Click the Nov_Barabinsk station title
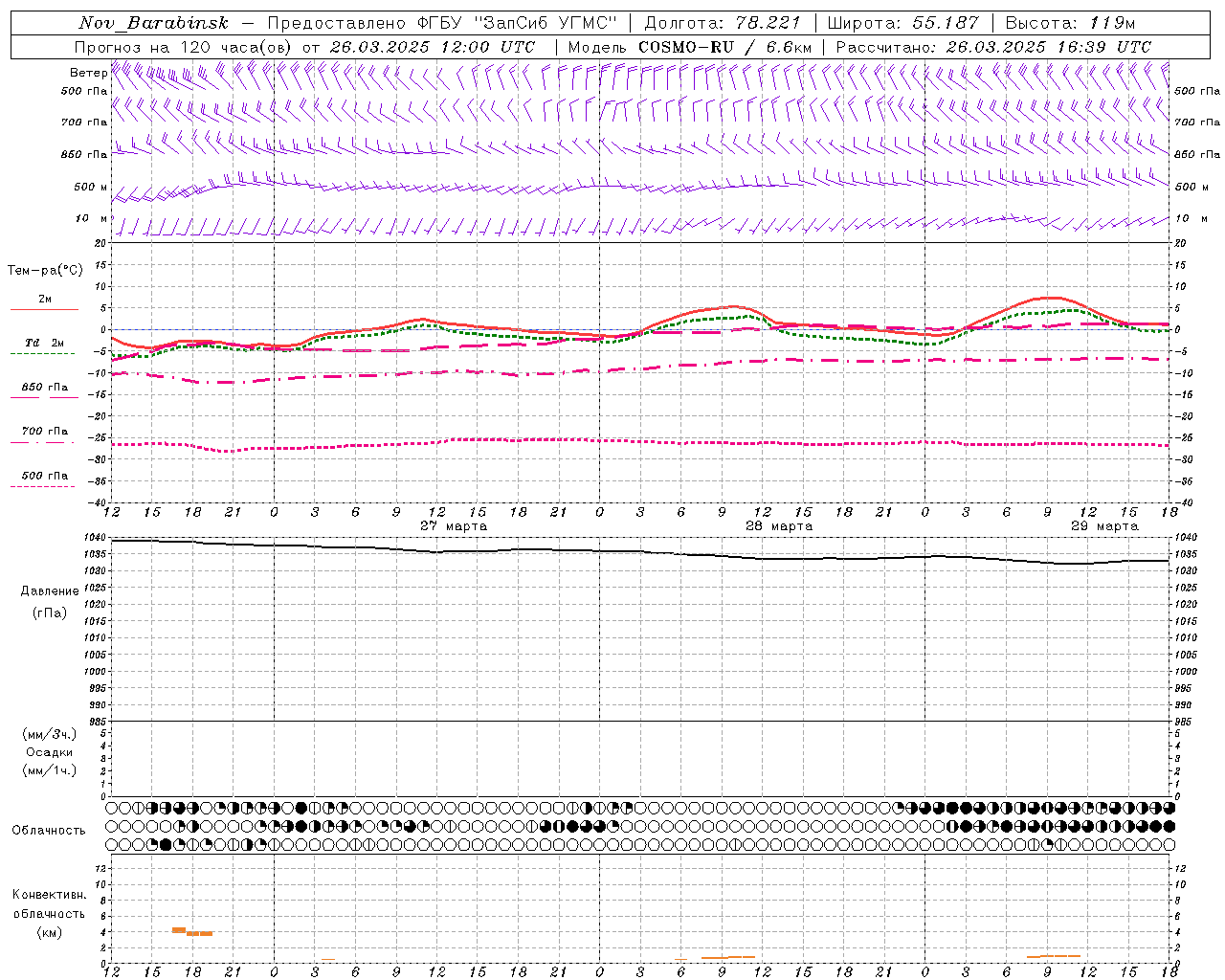Viewport: 1225px width, 980px height. point(153,23)
